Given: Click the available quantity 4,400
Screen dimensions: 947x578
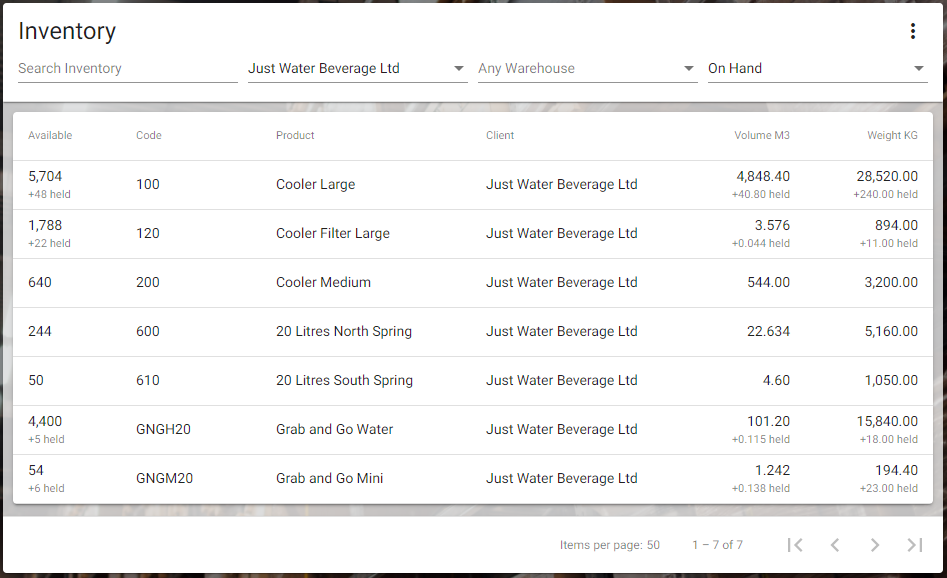Looking at the screenshot, I should pyautogui.click(x=45, y=421).
